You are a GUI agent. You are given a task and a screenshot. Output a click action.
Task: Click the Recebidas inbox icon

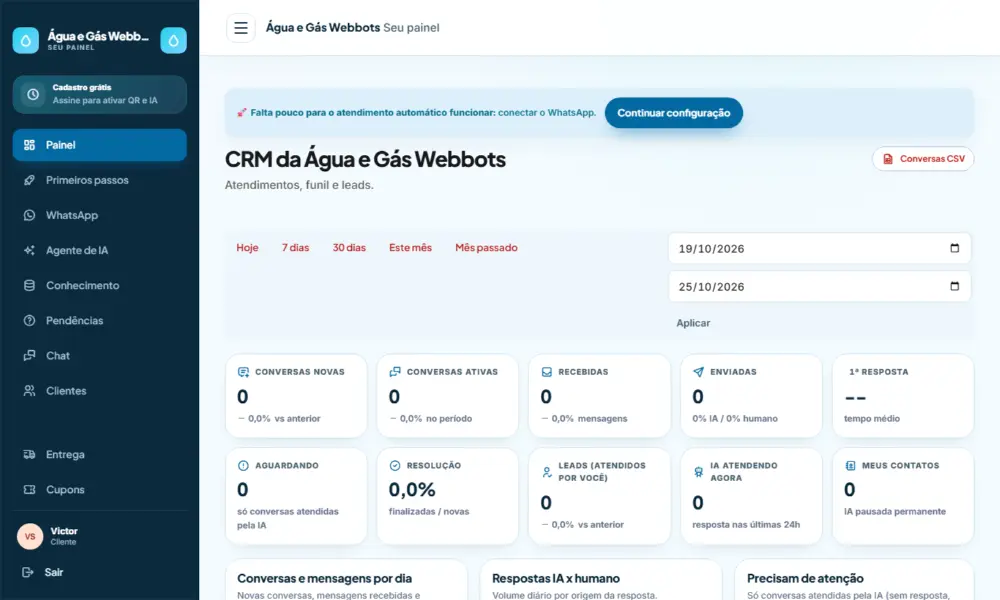[x=547, y=372]
